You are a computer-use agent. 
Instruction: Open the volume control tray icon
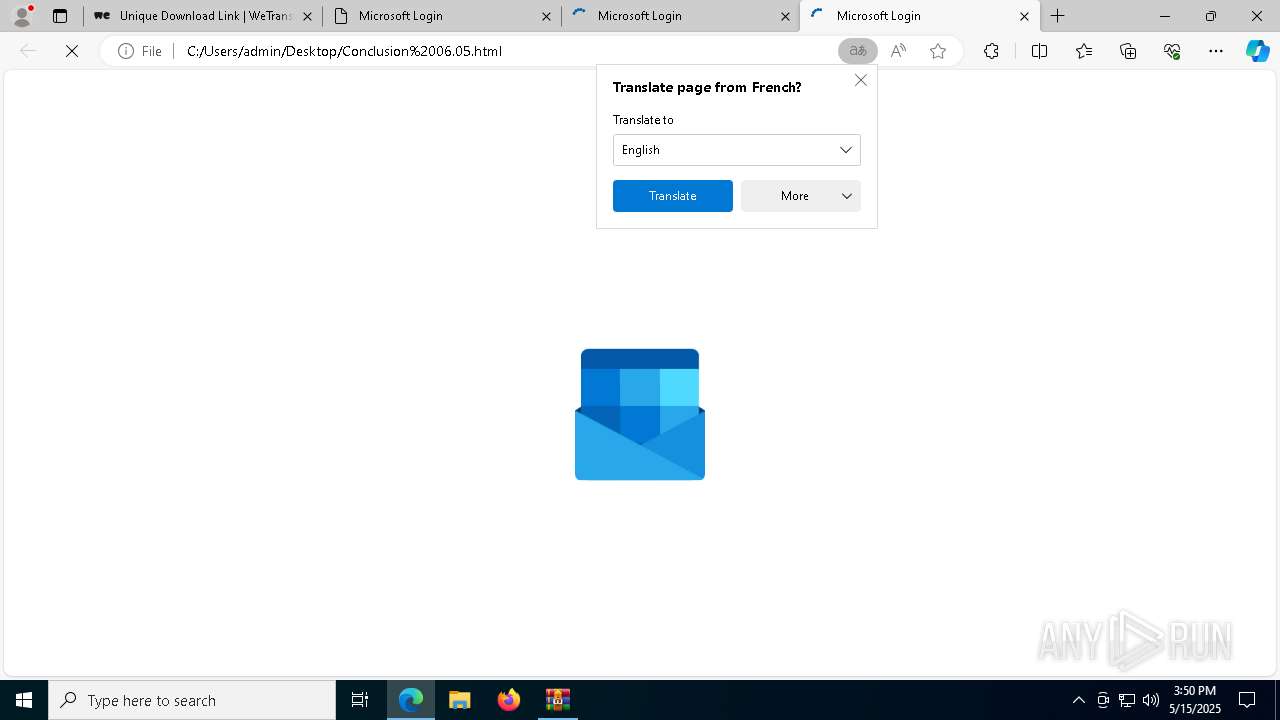pyautogui.click(x=1150, y=700)
